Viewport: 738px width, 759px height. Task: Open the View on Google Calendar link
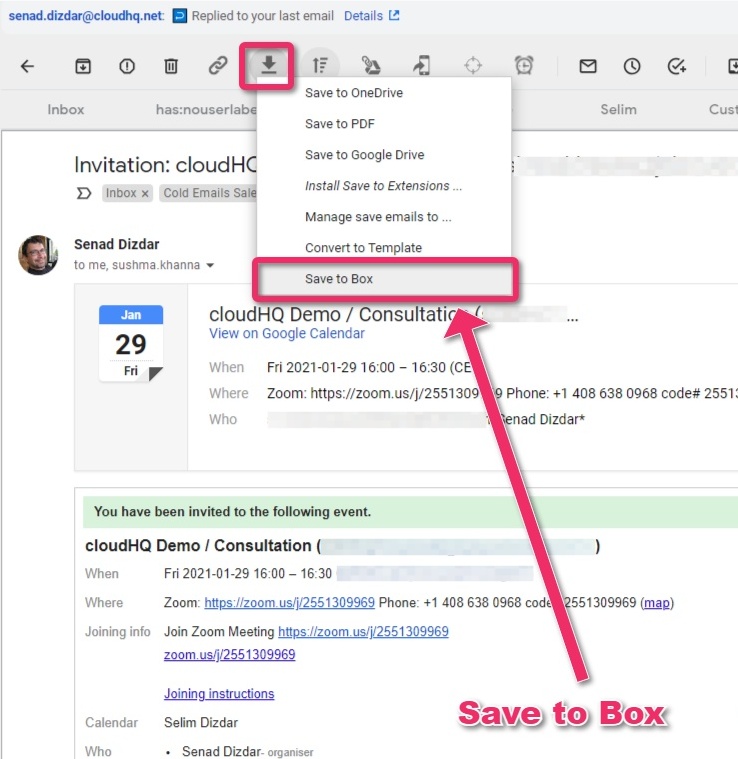coord(286,334)
